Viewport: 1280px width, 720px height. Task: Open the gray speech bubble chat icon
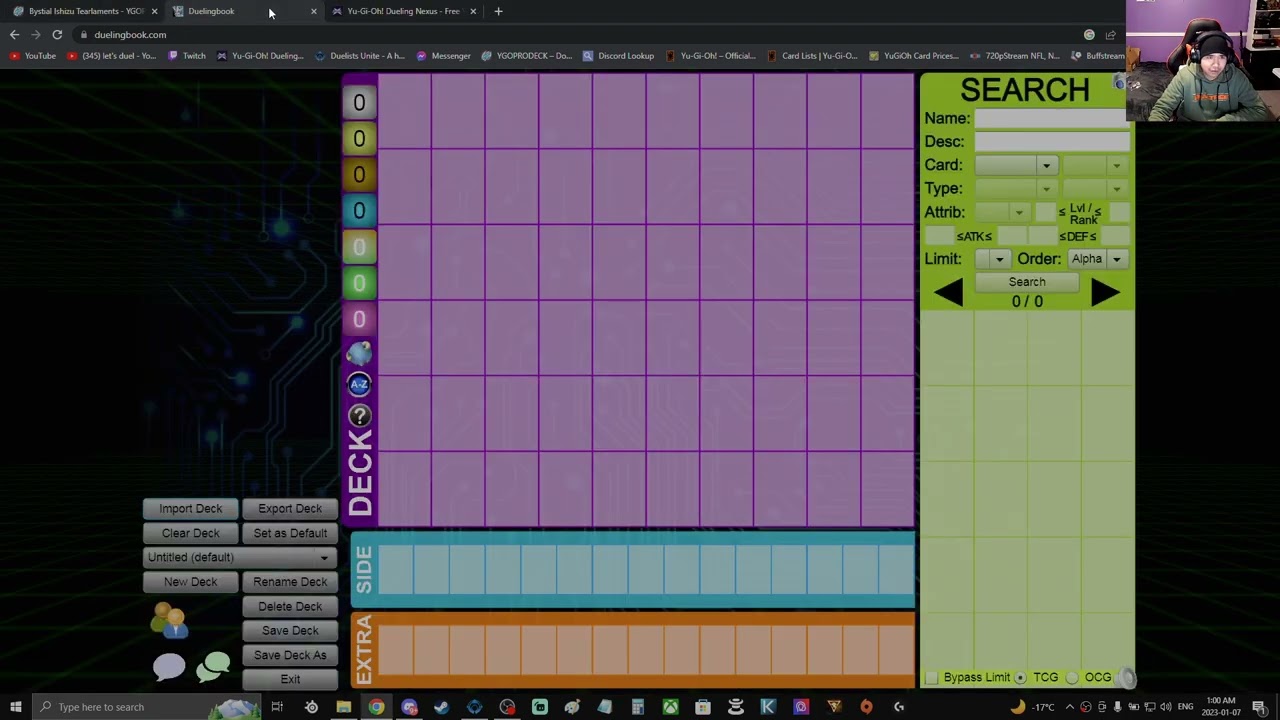click(169, 667)
